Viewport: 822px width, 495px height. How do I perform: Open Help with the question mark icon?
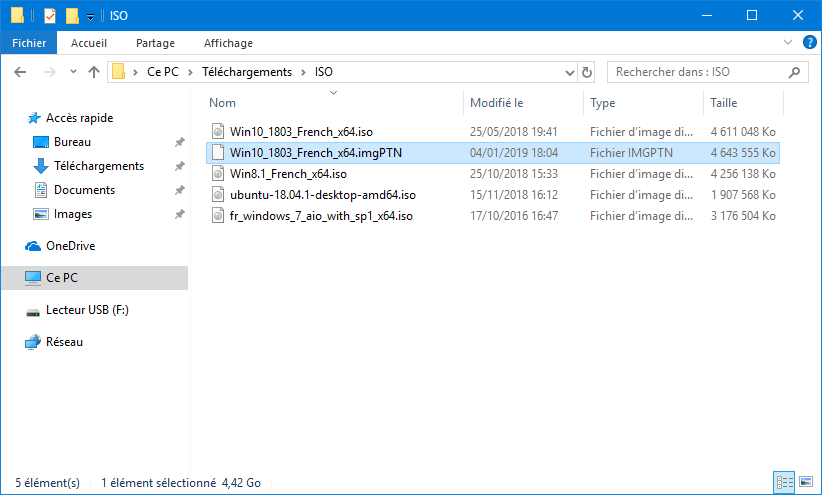pos(809,42)
